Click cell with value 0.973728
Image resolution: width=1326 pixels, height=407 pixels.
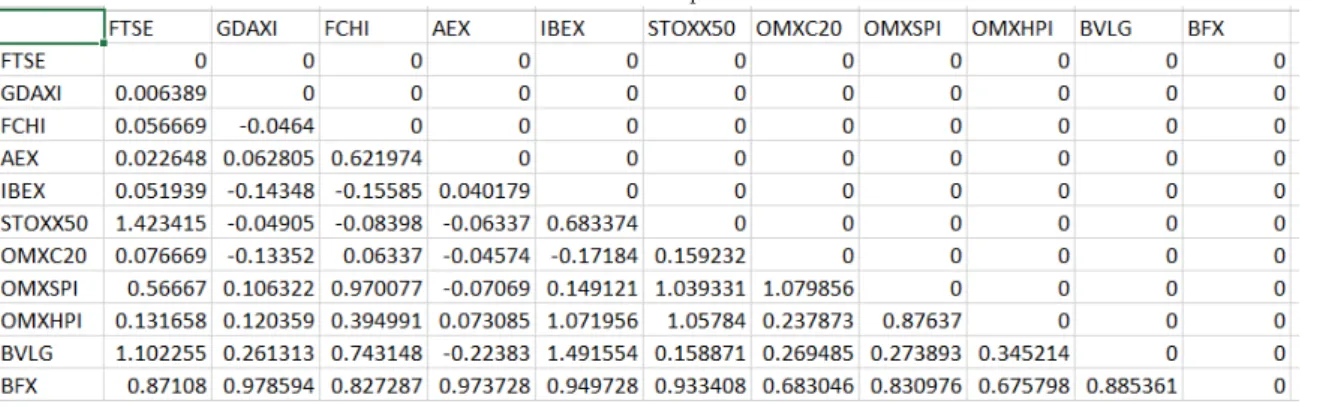pos(481,385)
